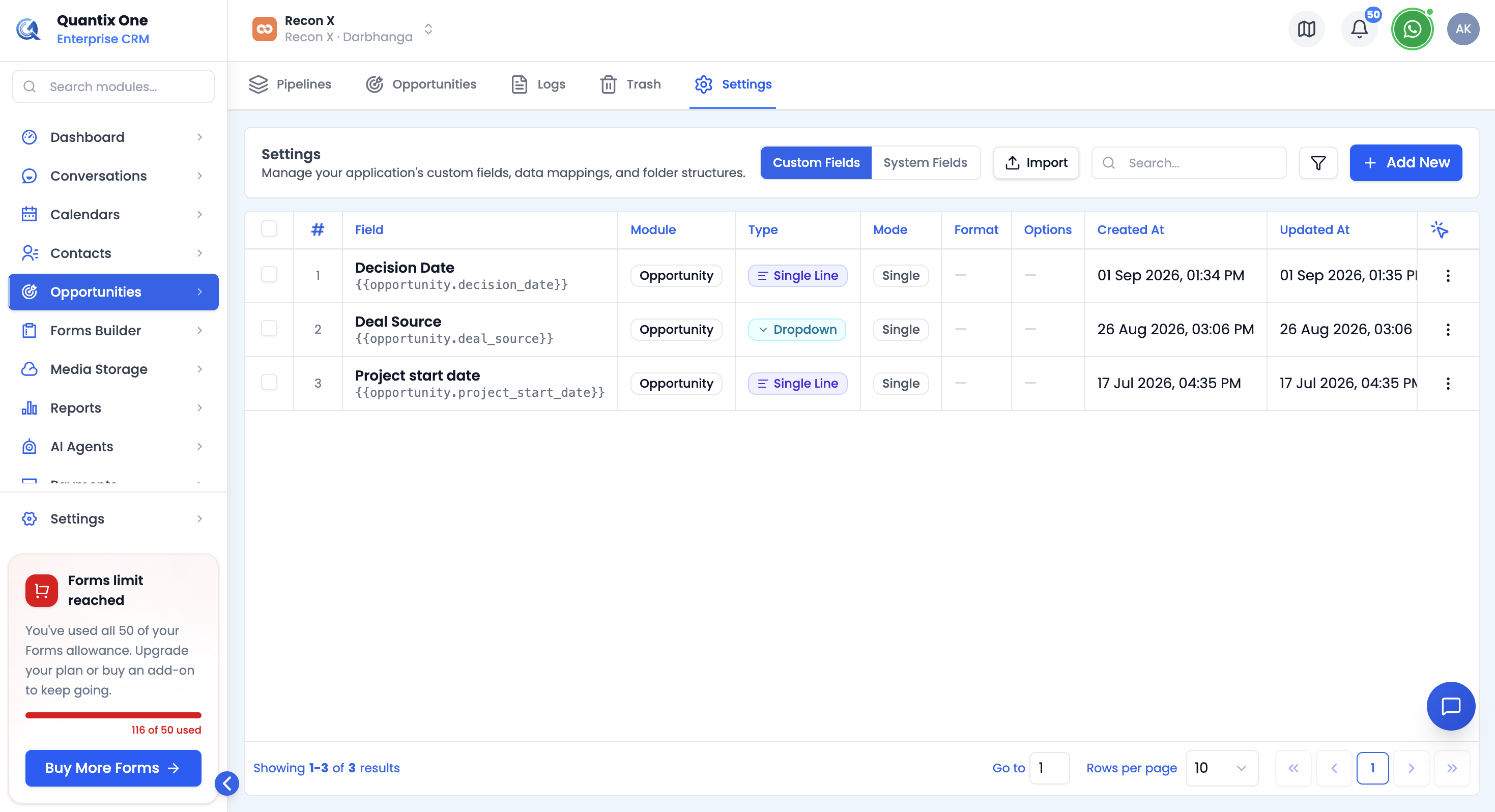This screenshot has height=812, width=1495.
Task: Open row actions for Deal Source
Action: pyautogui.click(x=1447, y=330)
